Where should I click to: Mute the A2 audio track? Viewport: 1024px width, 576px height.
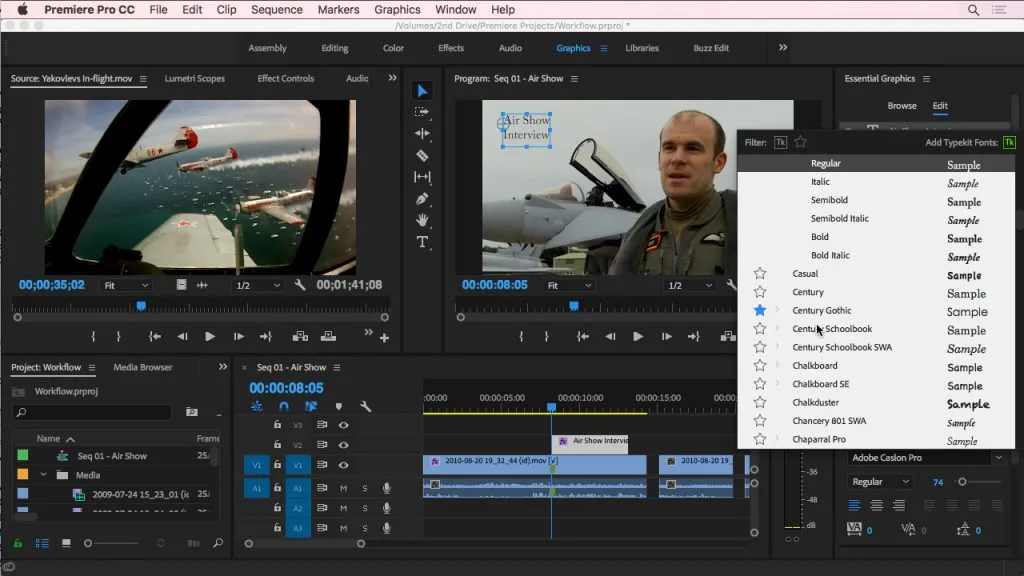(x=344, y=508)
